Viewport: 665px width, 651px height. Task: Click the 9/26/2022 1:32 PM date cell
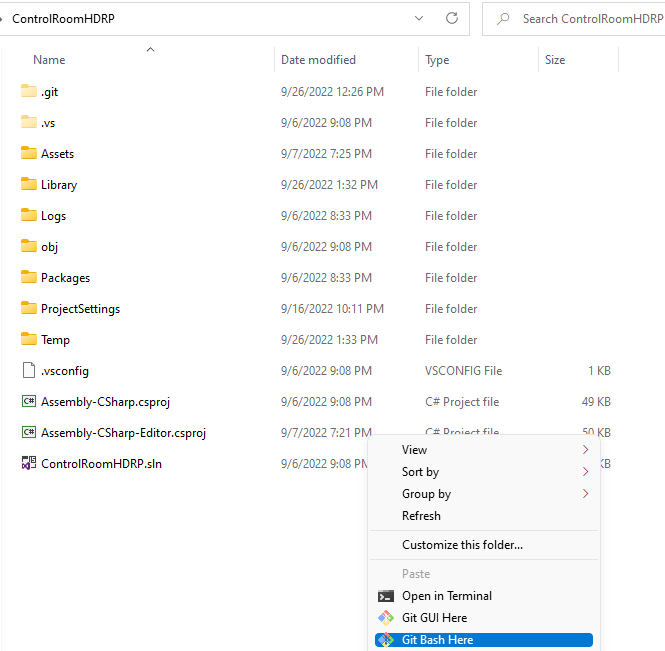click(x=329, y=185)
